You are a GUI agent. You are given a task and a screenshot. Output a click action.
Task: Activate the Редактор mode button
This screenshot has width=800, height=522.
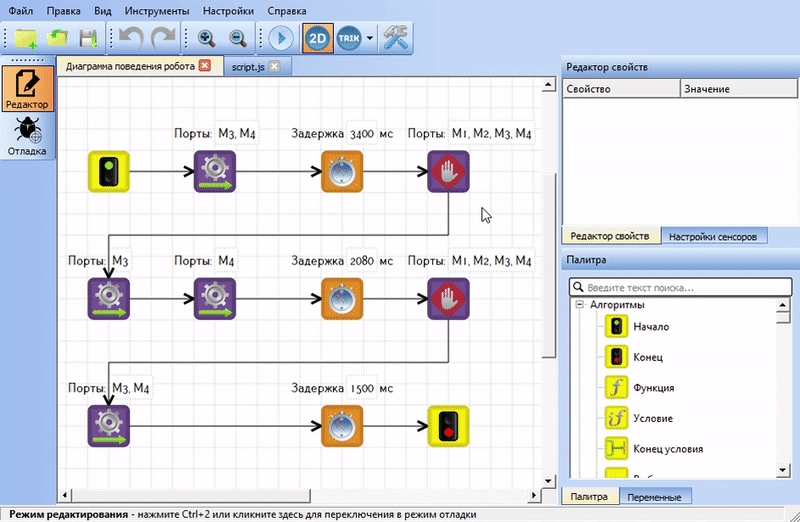[x=27, y=87]
